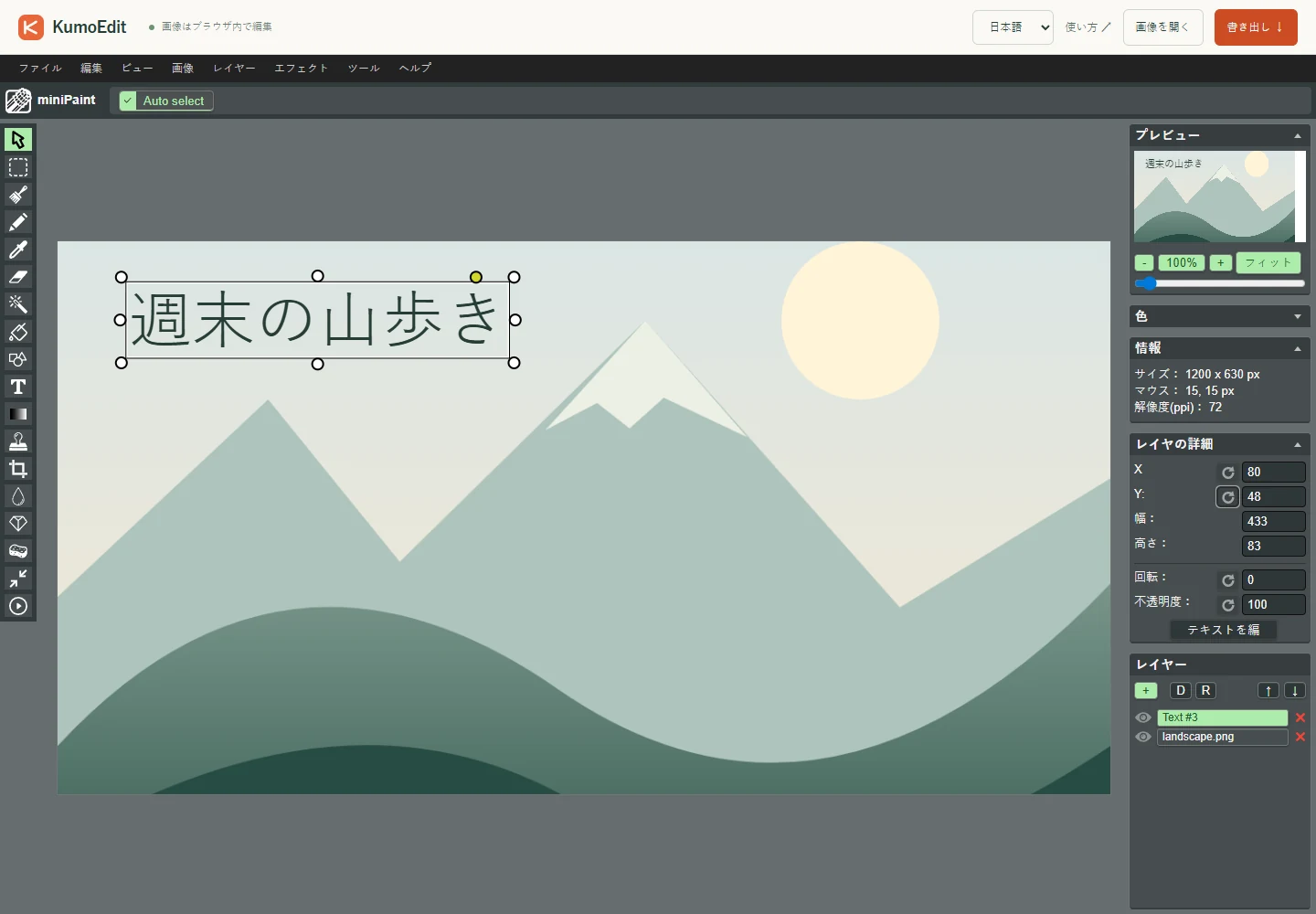Reset the X position value

[1228, 473]
